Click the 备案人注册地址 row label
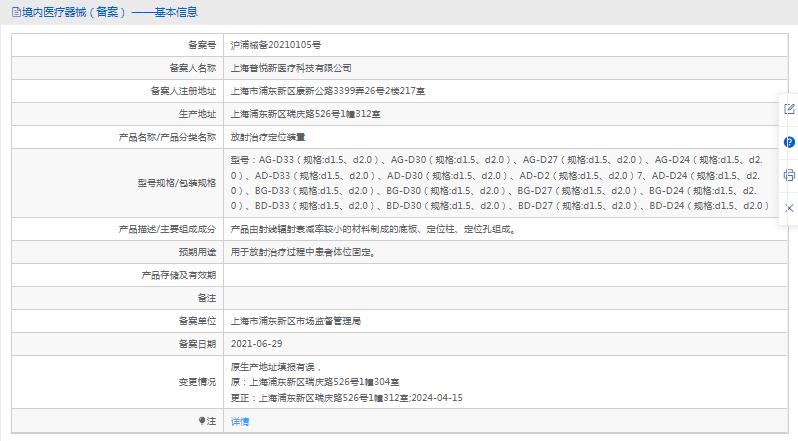The width and height of the screenshot is (798, 441). (183, 91)
